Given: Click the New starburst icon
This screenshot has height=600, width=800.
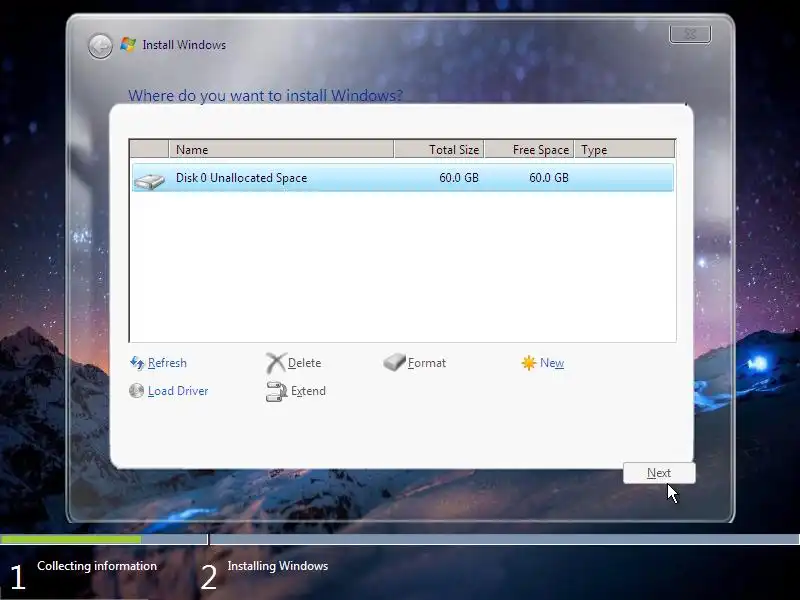Looking at the screenshot, I should pyautogui.click(x=529, y=363).
